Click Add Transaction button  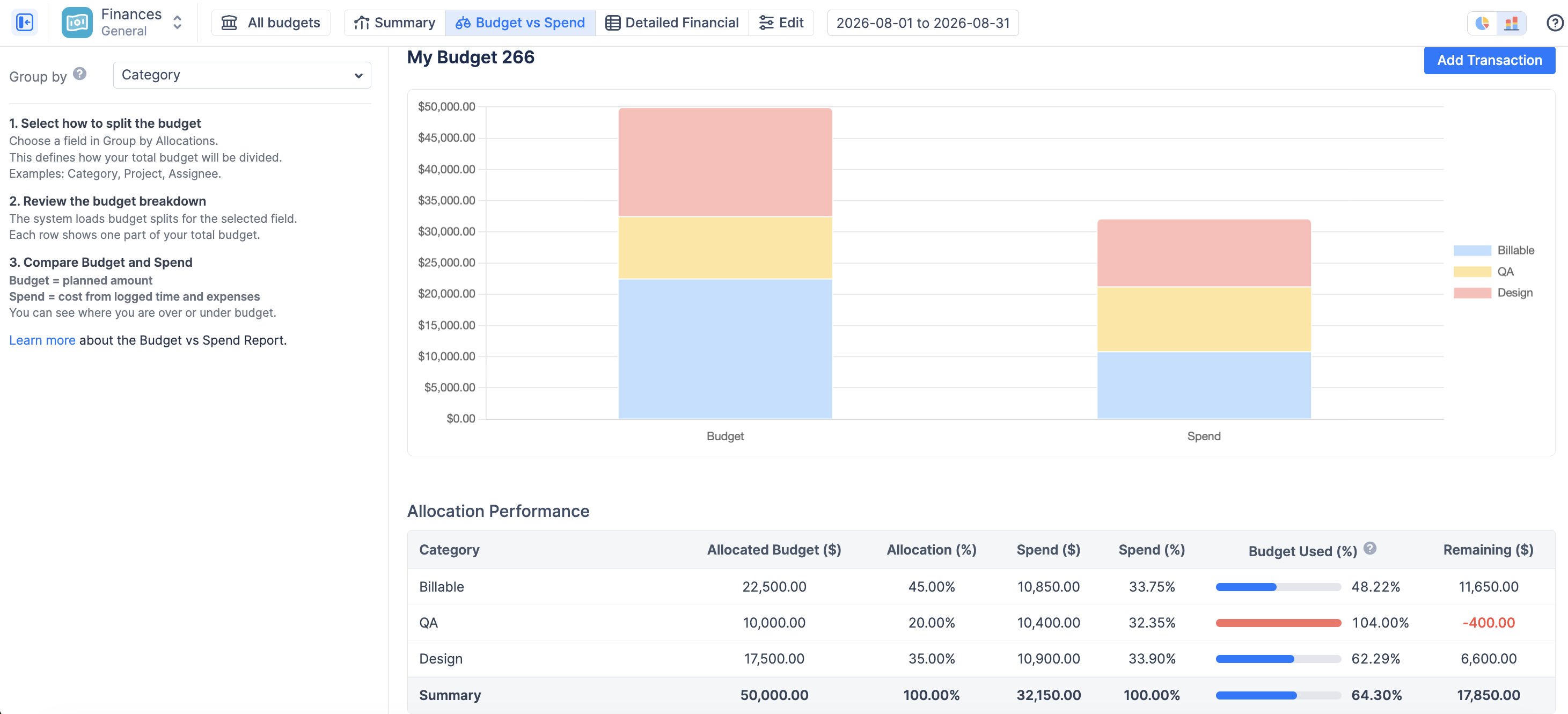pyautogui.click(x=1490, y=60)
